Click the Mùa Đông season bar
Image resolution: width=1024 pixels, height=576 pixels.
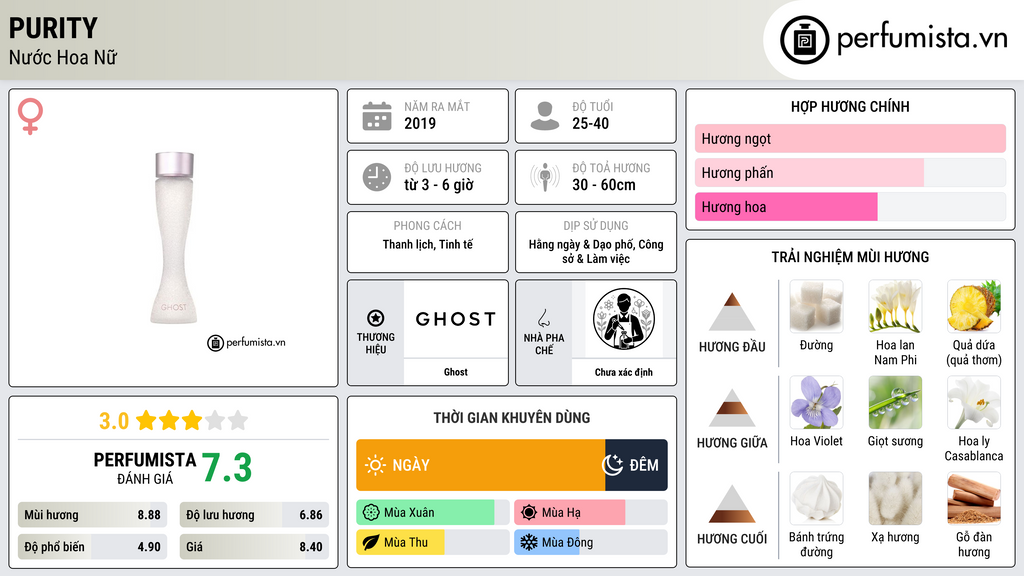591,542
